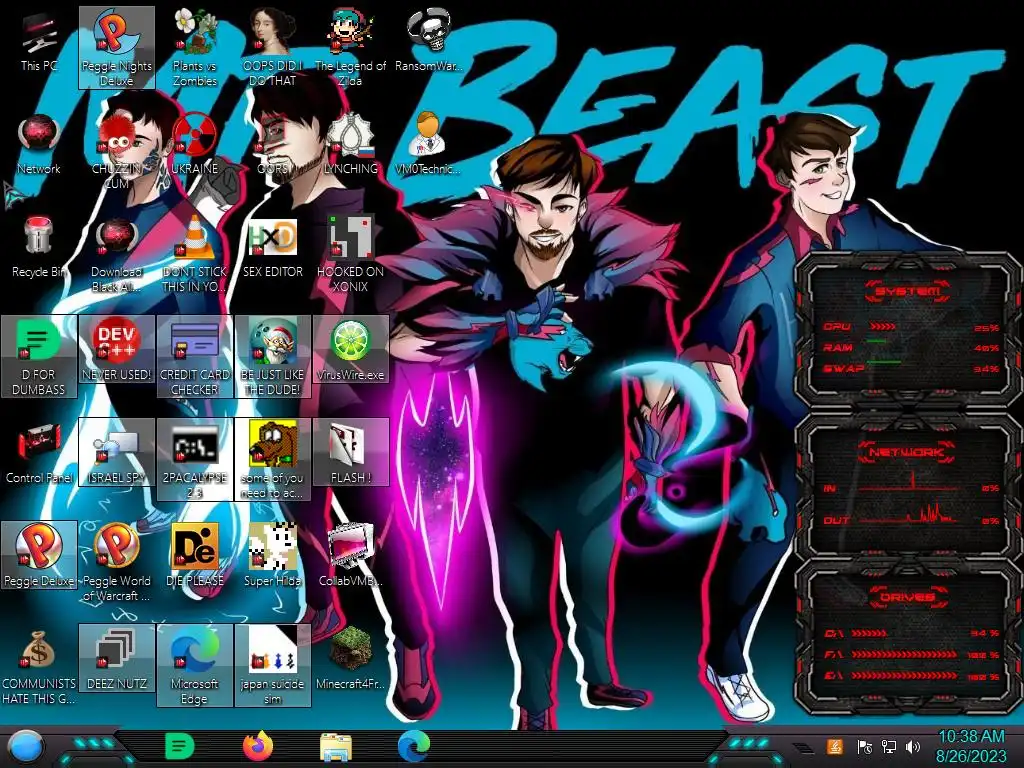Launch Firefox from the taskbar

(258, 746)
